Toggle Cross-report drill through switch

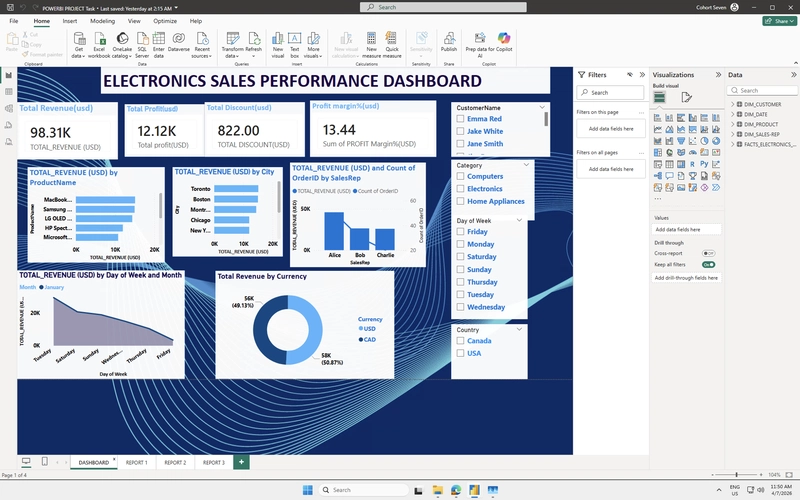[708, 253]
